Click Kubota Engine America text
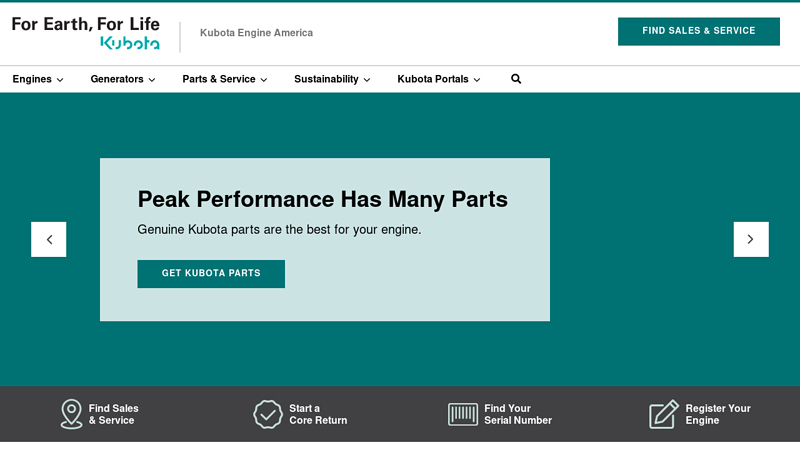 pos(256,33)
